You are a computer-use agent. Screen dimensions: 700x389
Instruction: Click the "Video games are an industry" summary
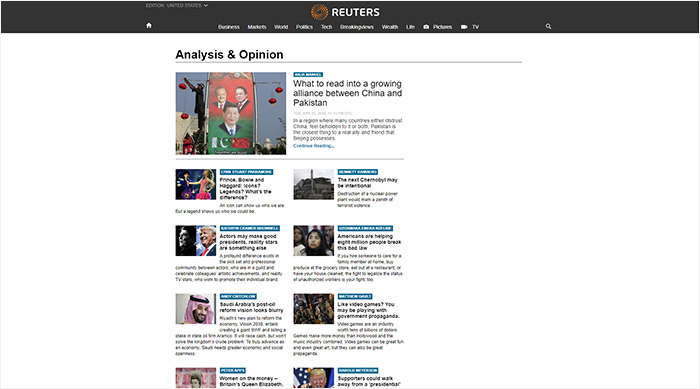point(348,339)
